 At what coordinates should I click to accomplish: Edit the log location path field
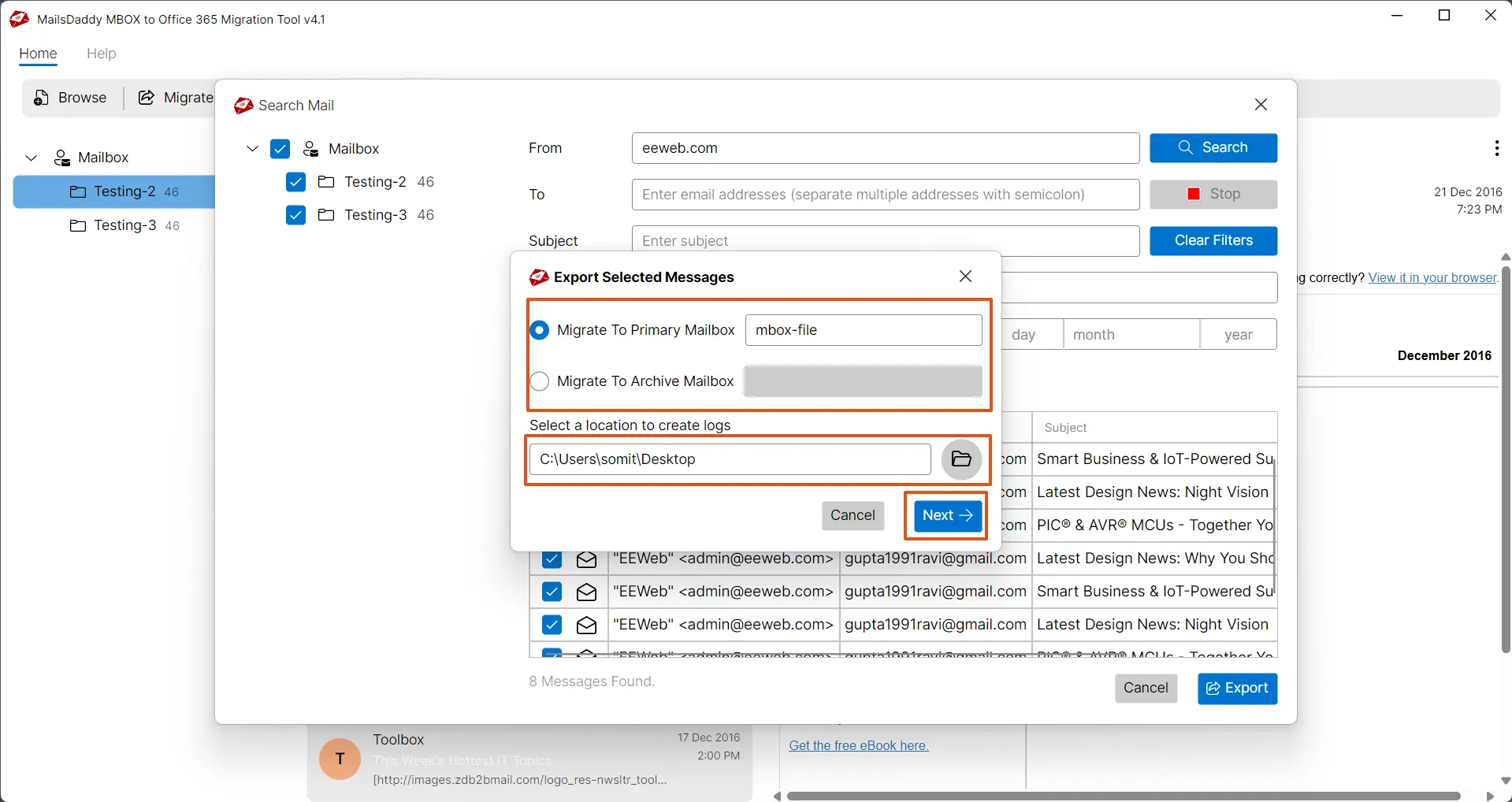pos(729,459)
